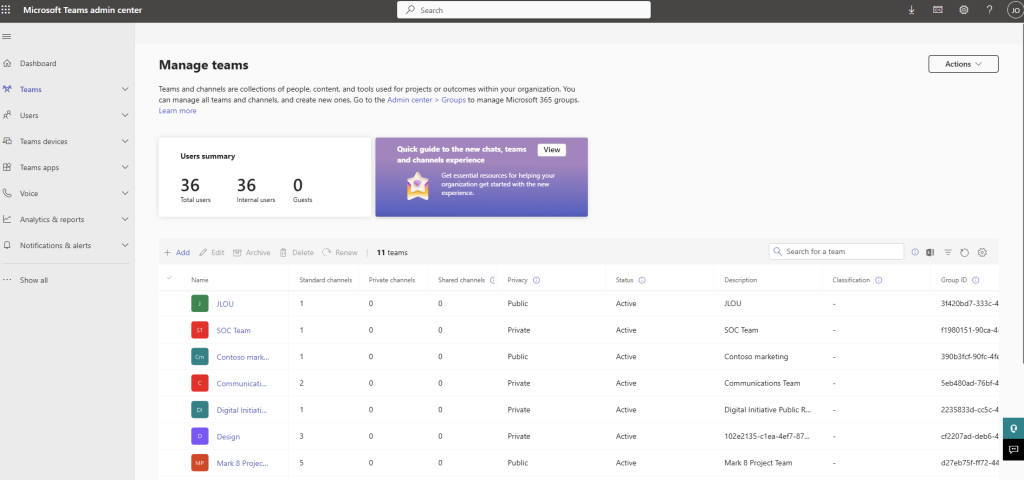Image resolution: width=1024 pixels, height=480 pixels.
Task: Click the red C avatar for Communications
Action: click(x=200, y=383)
